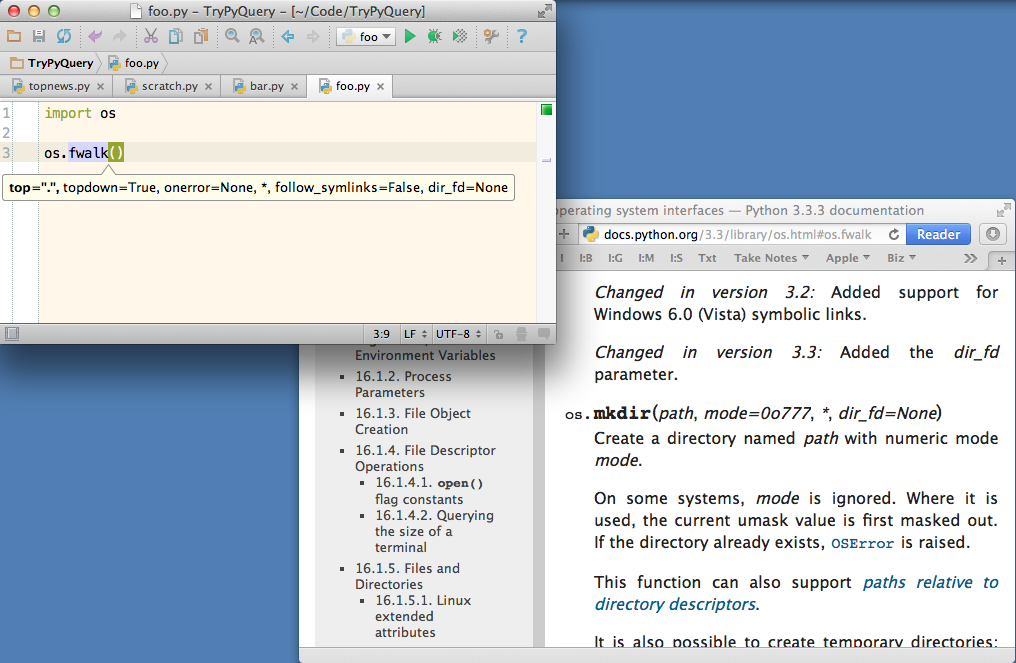Image resolution: width=1016 pixels, height=663 pixels.
Task: Open PyCharm help question mark icon
Action: click(x=522, y=36)
